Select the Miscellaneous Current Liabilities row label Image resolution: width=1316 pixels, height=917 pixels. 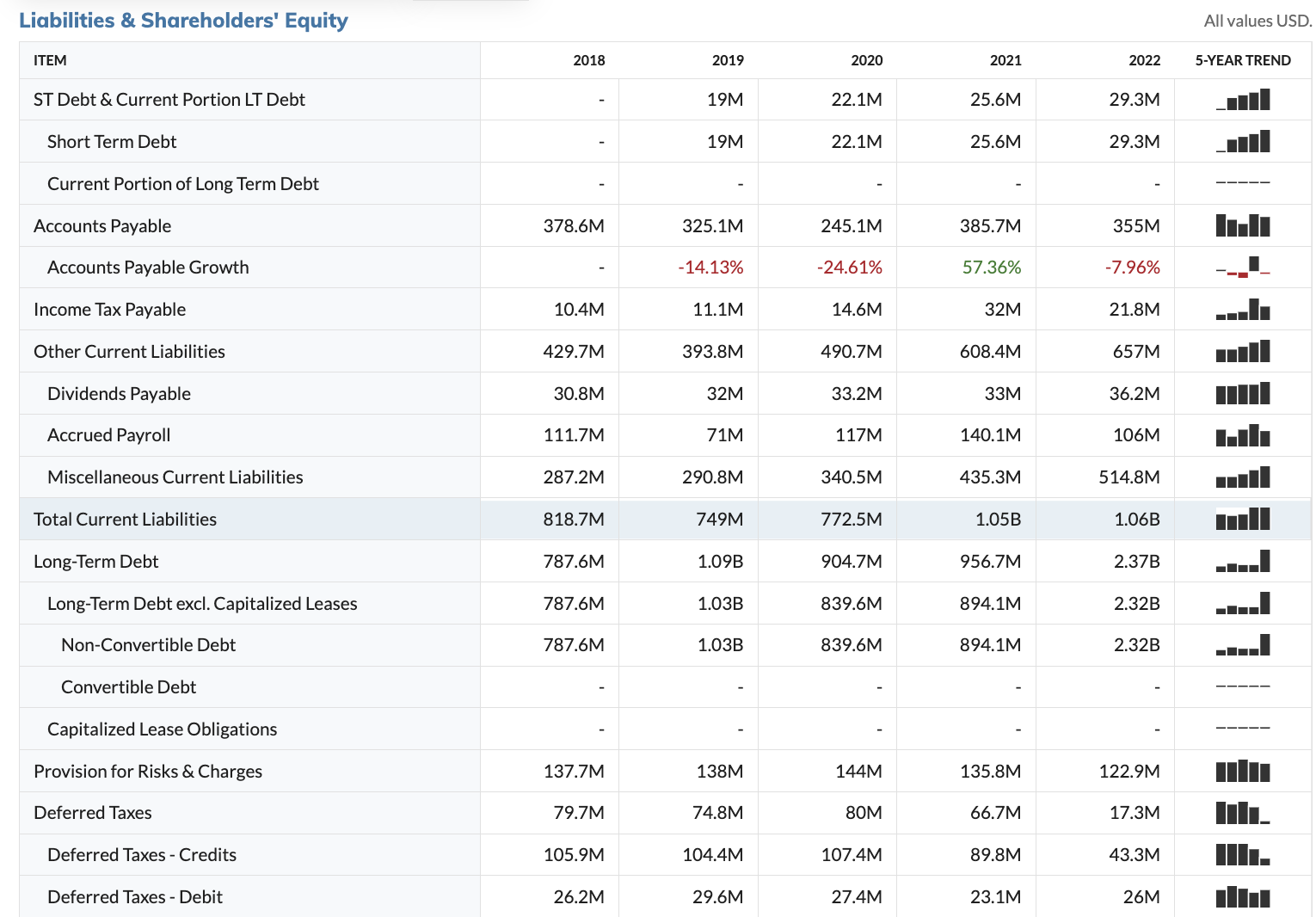[x=175, y=477]
